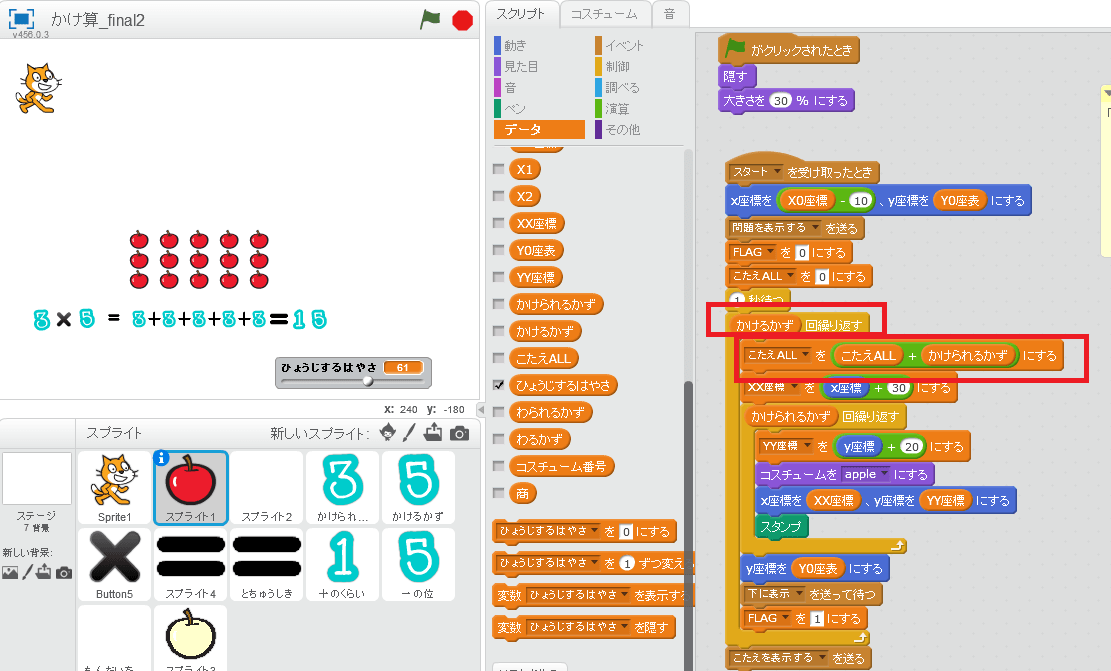1111x671 pixels.
Task: Select the Button5 X sprite
Action: (115, 565)
